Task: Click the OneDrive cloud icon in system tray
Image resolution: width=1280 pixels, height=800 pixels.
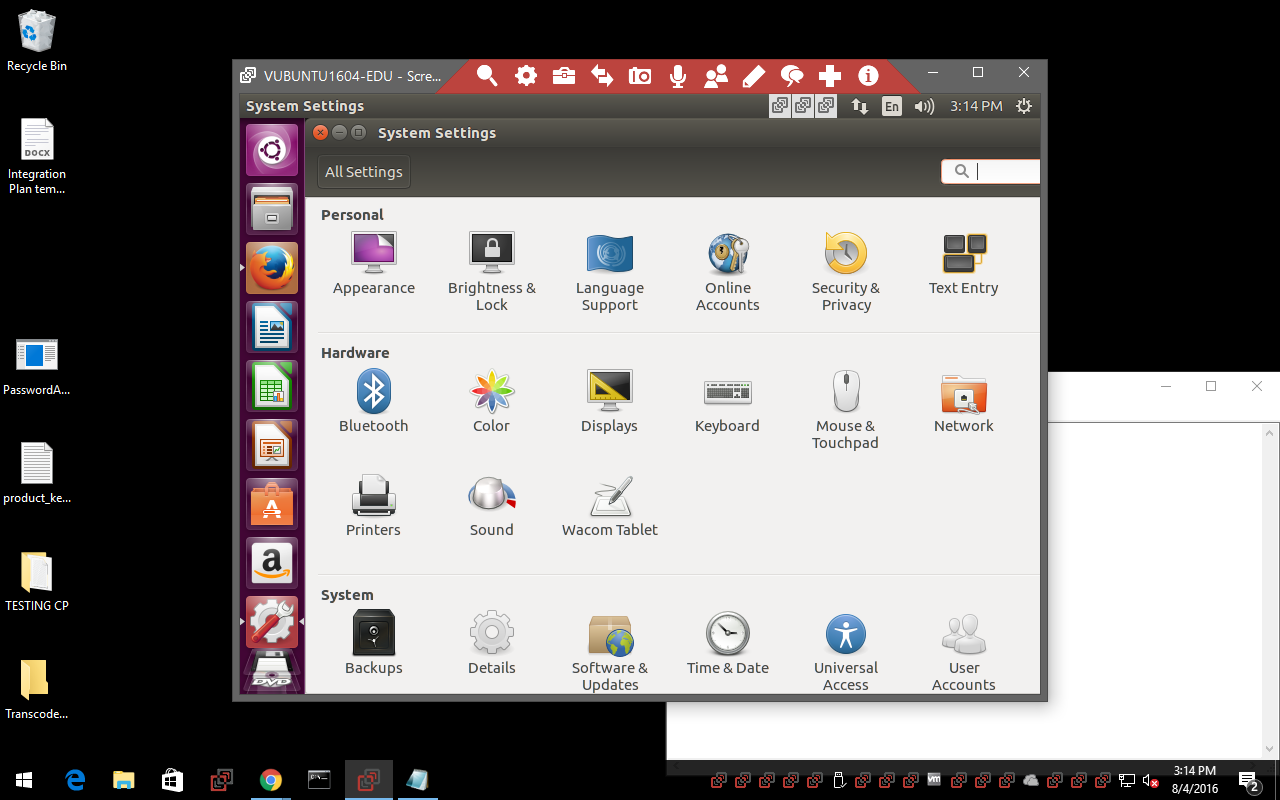Action: pyautogui.click(x=1031, y=780)
